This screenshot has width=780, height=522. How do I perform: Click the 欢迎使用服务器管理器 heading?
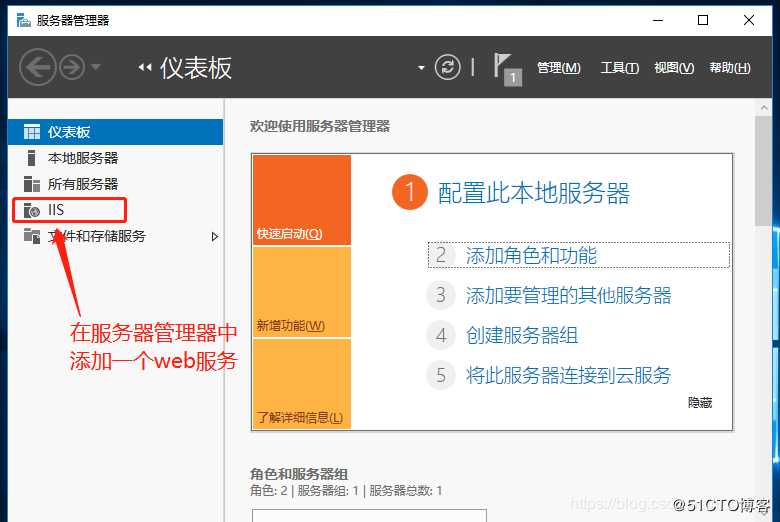320,126
